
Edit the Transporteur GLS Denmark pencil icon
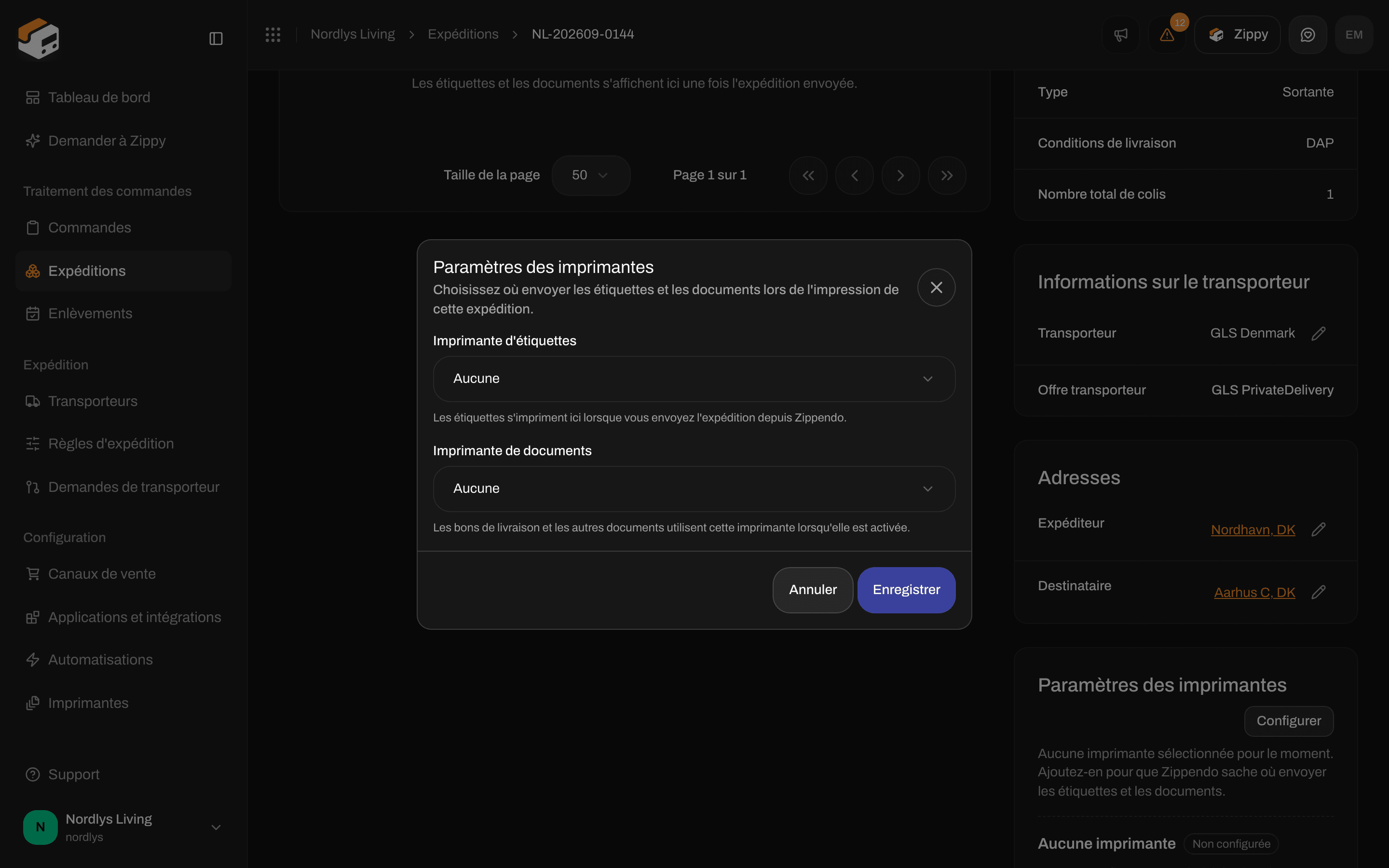click(1319, 334)
